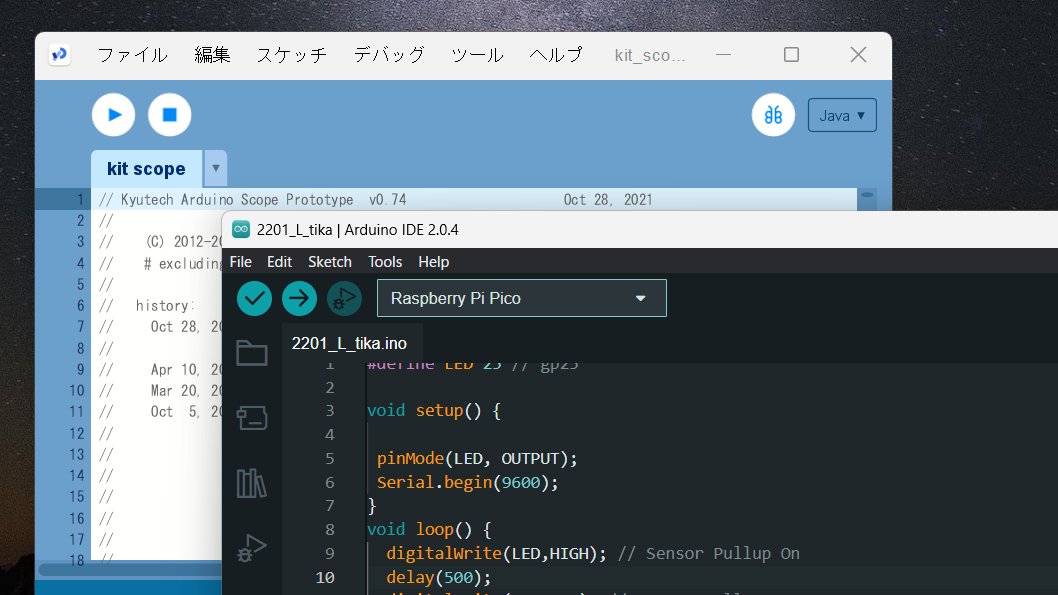Open the Raspberry Pi Pico board selector
1058x595 pixels.
point(522,298)
